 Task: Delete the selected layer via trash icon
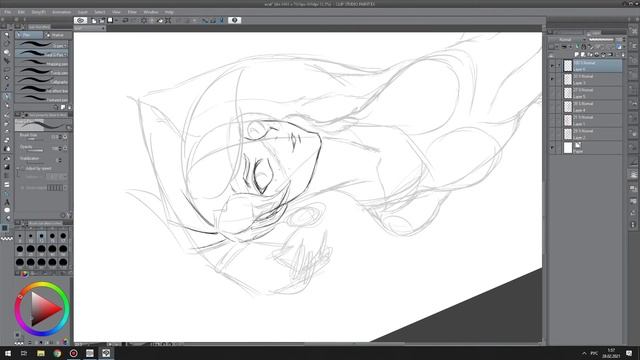[x=623, y=54]
